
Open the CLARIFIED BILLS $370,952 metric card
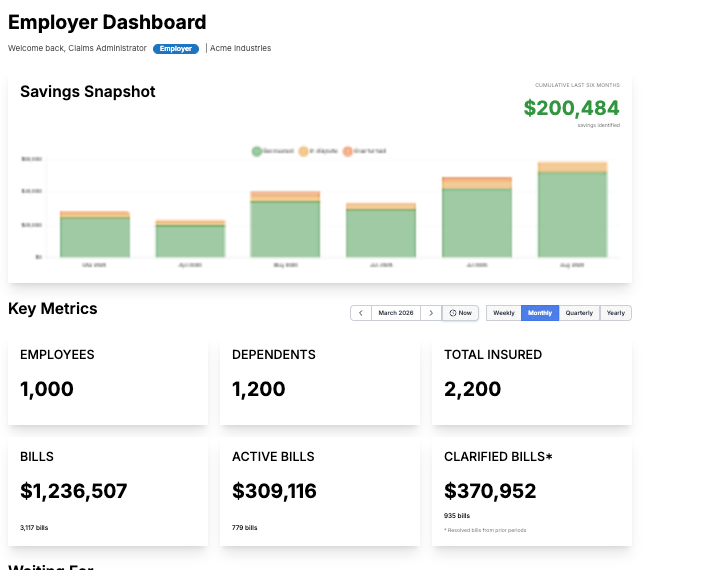[532, 492]
